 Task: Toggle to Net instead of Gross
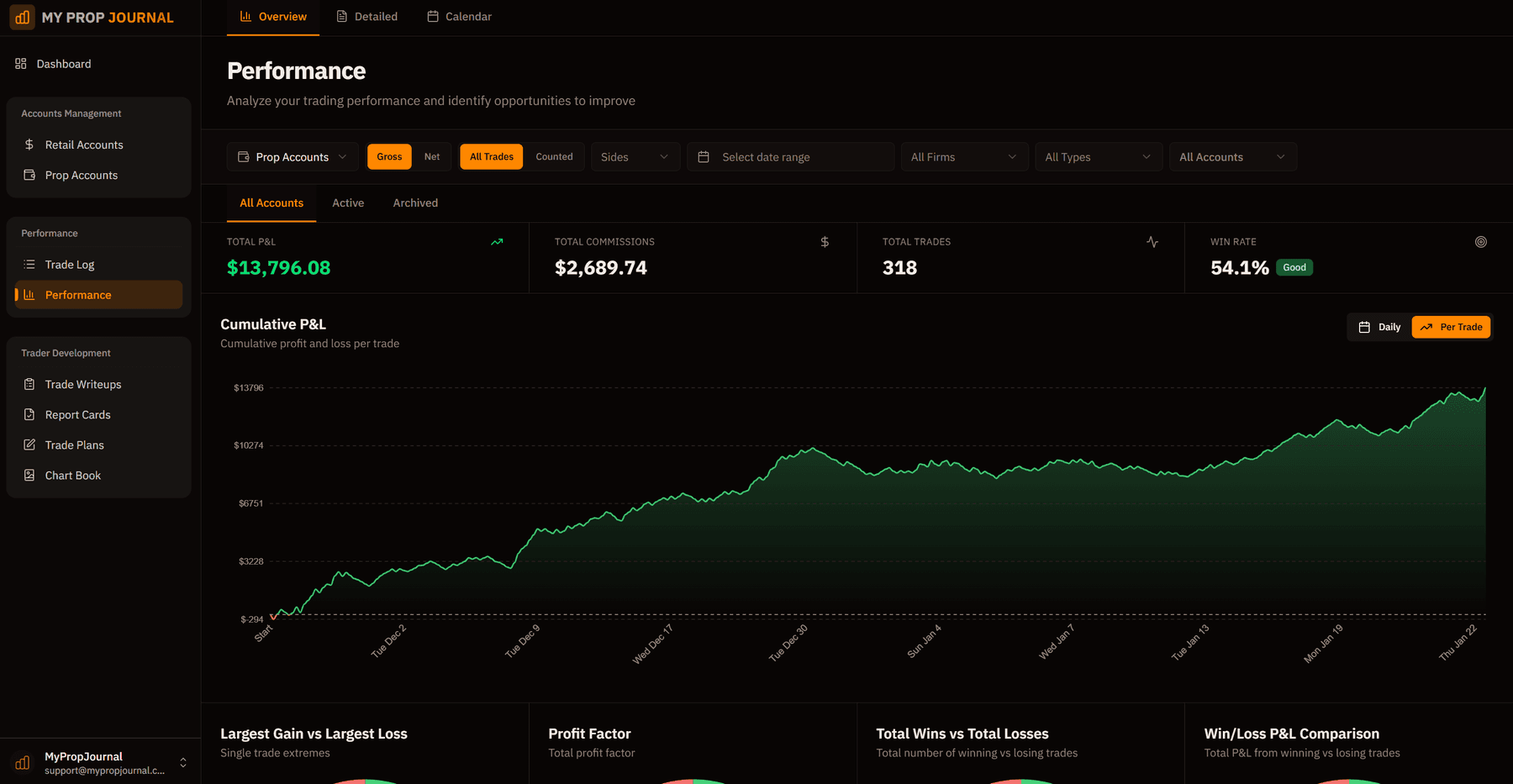pyautogui.click(x=432, y=156)
